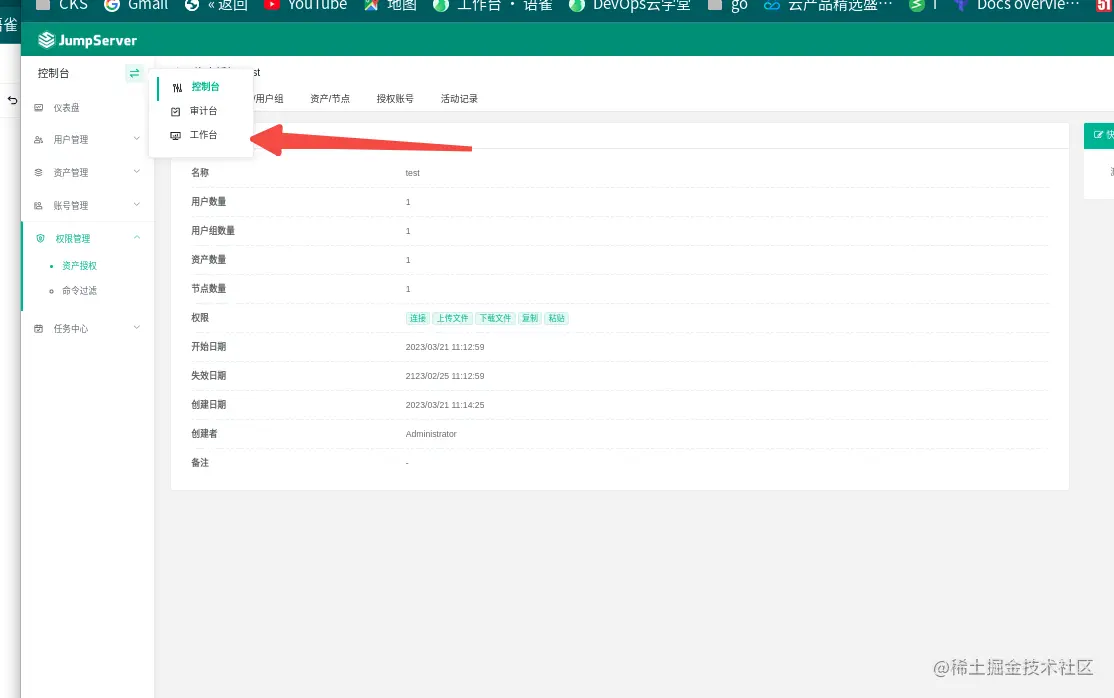Click the 粘贴 permission tag

(x=556, y=318)
